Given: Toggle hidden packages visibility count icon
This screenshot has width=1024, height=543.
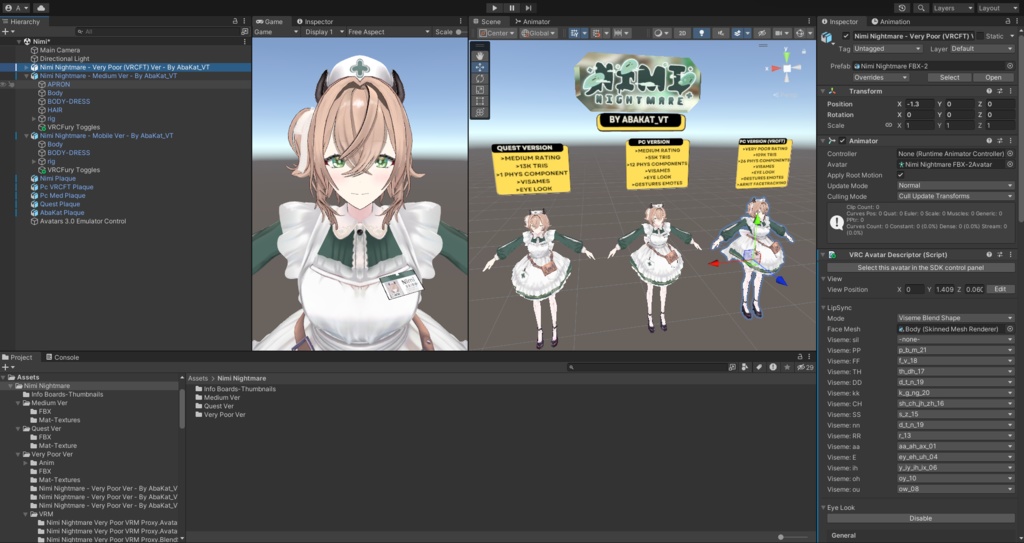Looking at the screenshot, I should pyautogui.click(x=805, y=367).
